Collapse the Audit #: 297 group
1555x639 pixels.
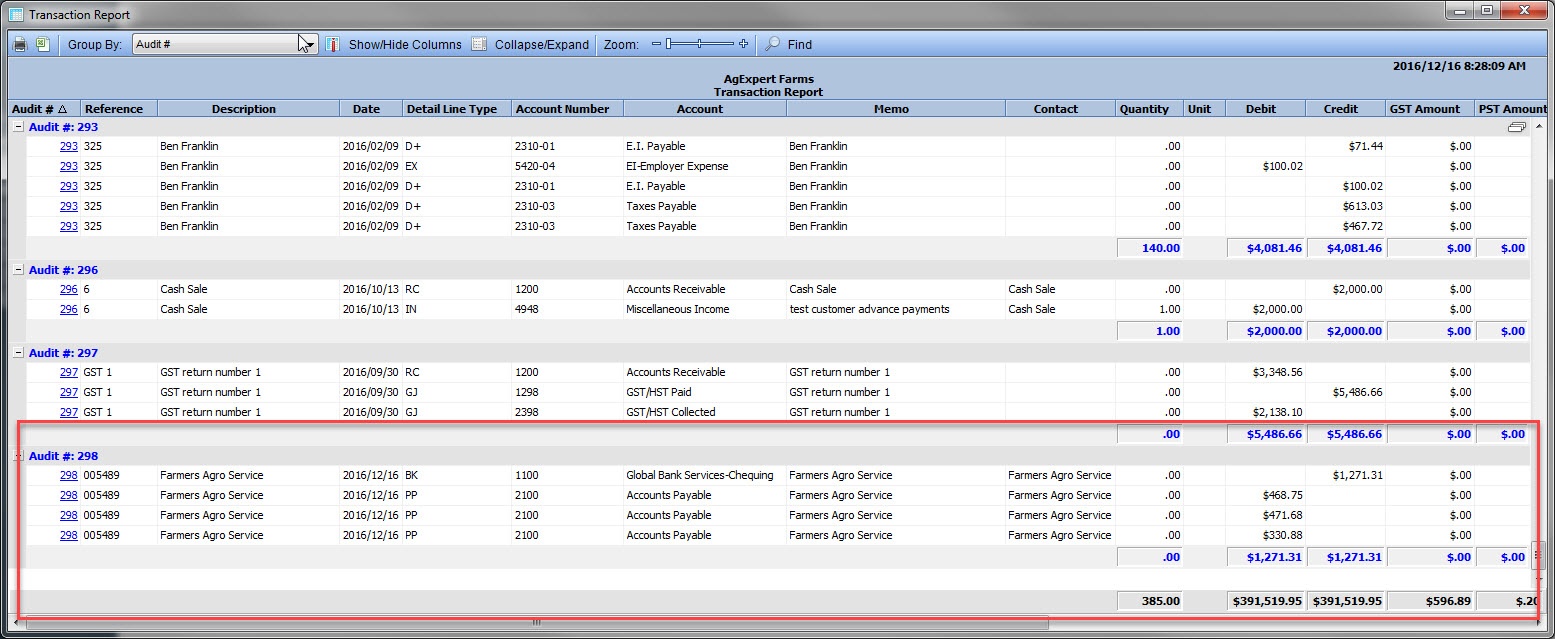pyautogui.click(x=17, y=353)
